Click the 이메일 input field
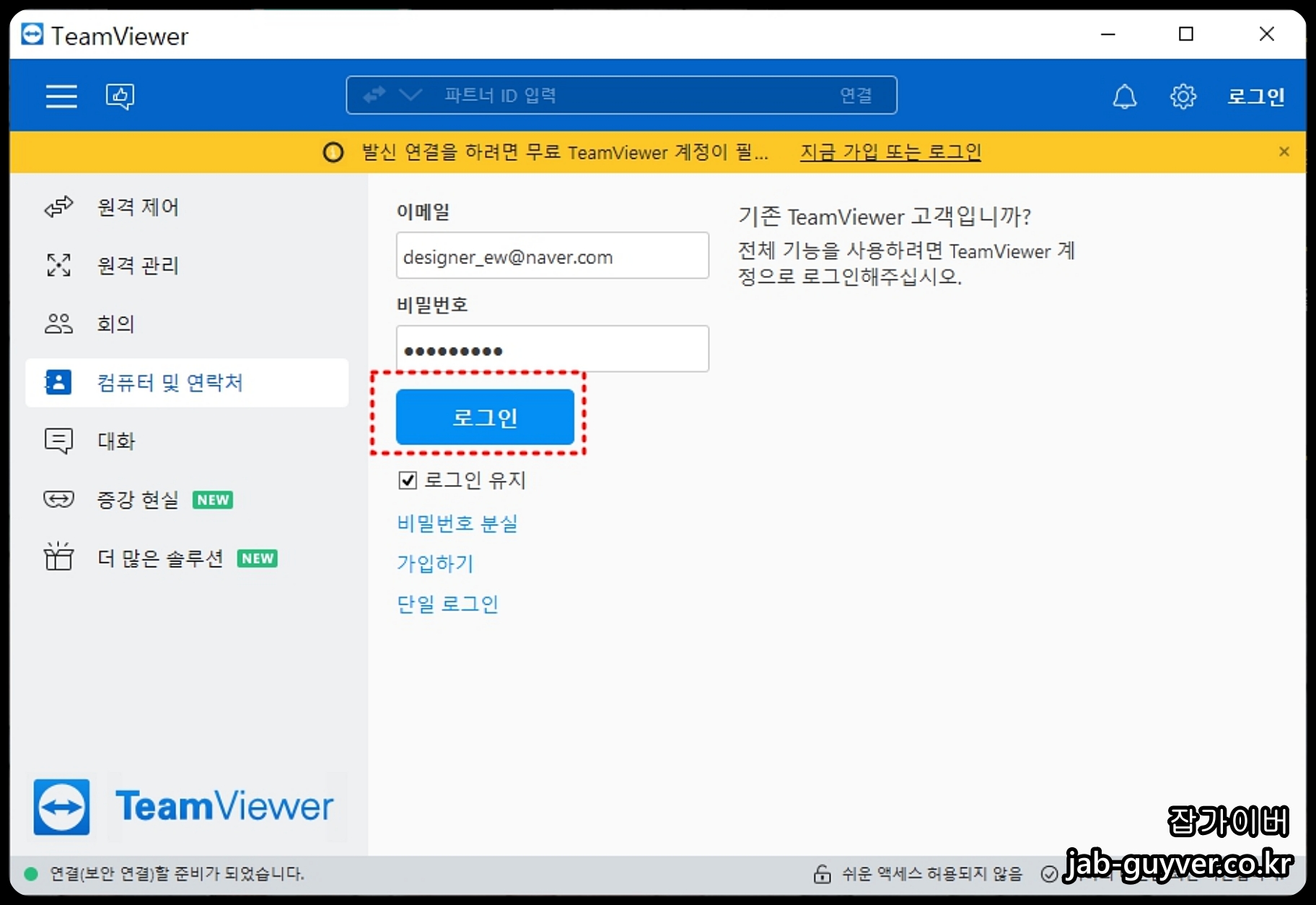1316x905 pixels. click(x=553, y=255)
